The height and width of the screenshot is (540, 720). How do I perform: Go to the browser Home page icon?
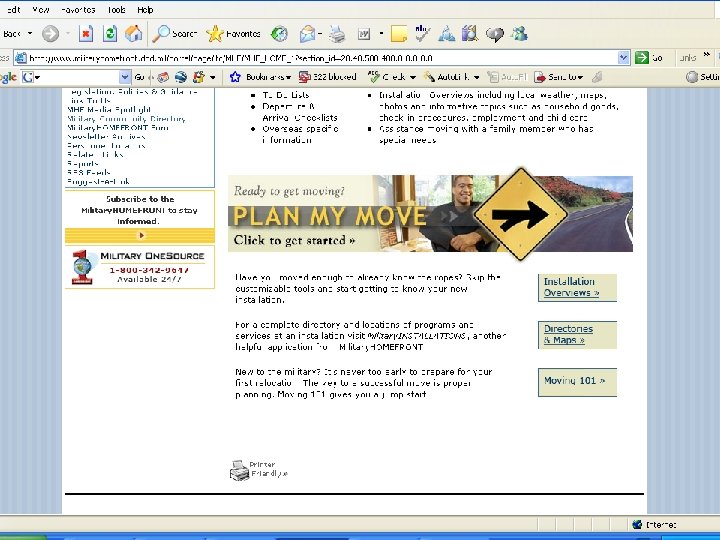tap(133, 34)
